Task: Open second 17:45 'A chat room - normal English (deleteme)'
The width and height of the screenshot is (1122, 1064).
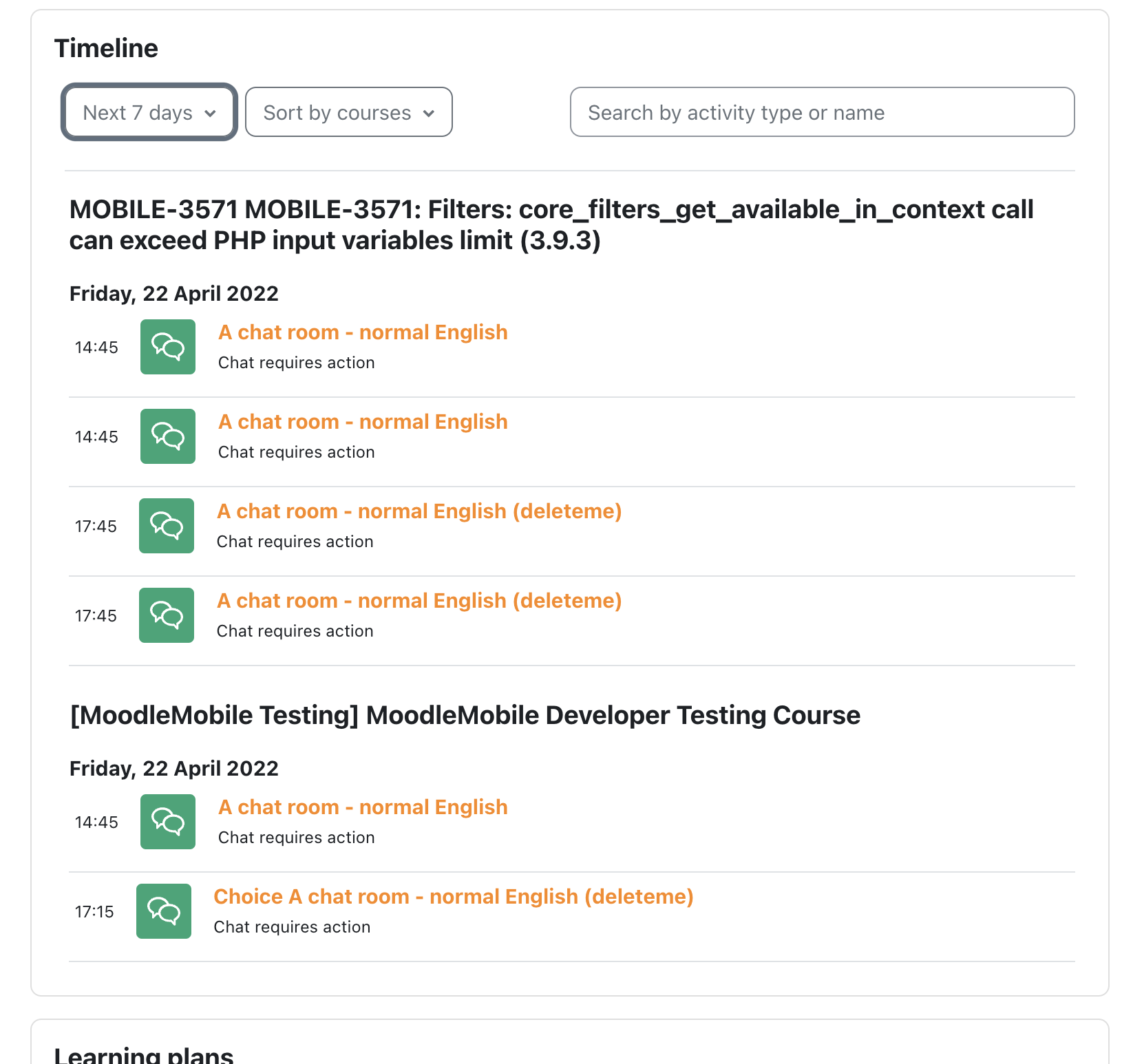Action: point(419,601)
